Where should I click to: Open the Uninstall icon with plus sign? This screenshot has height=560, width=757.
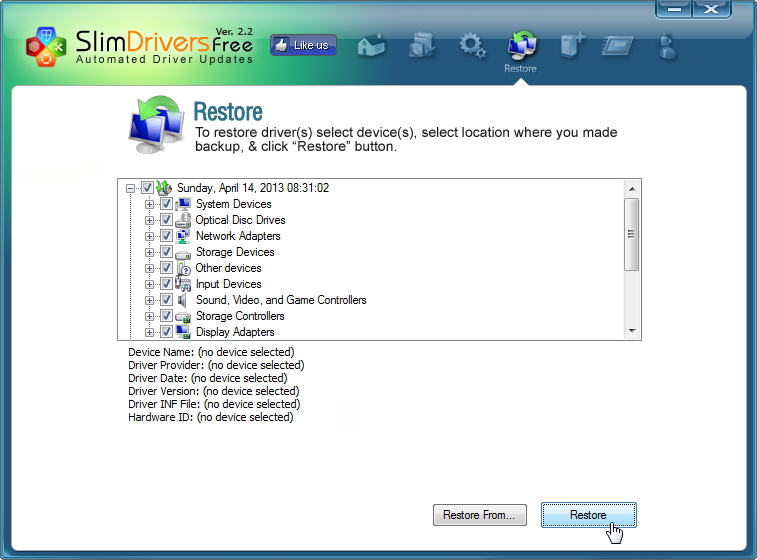(573, 45)
